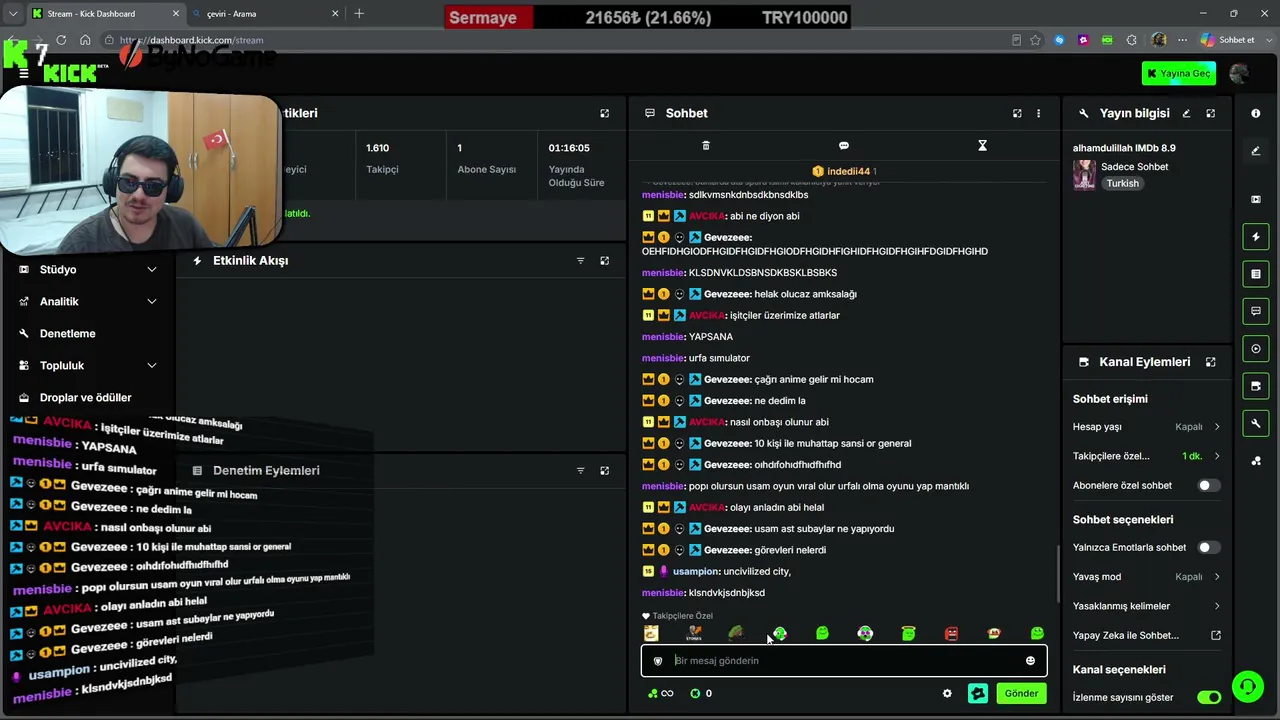The image size is (1280, 720).
Task: Toggle the wrench widget in right rail
Action: coord(1256,424)
